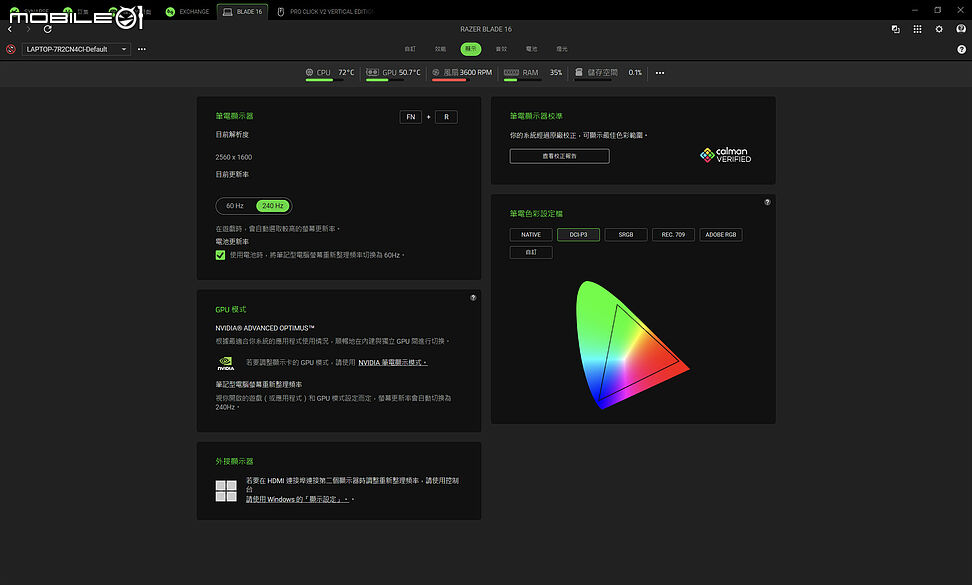This screenshot has width=972, height=585.
Task: Open help tooltip in color profile panel
Action: pyautogui.click(x=767, y=202)
